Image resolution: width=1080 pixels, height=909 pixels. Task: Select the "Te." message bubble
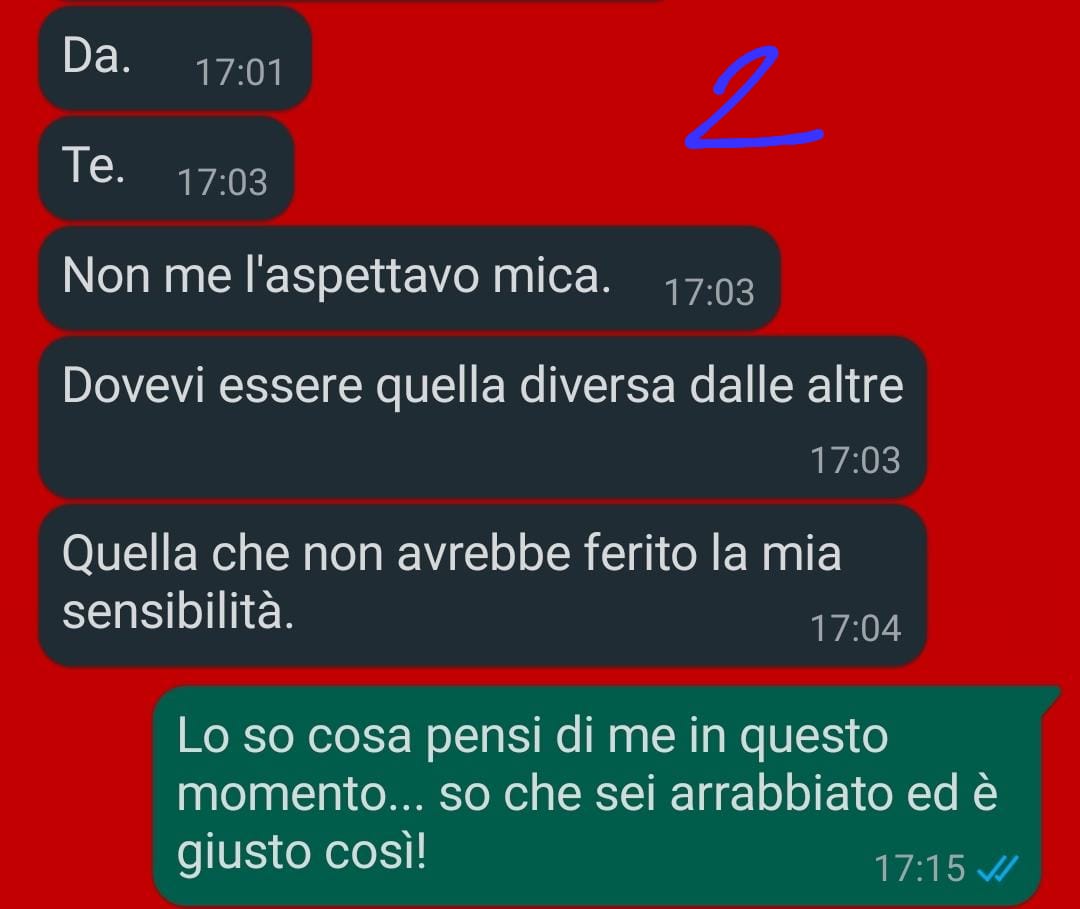point(167,169)
